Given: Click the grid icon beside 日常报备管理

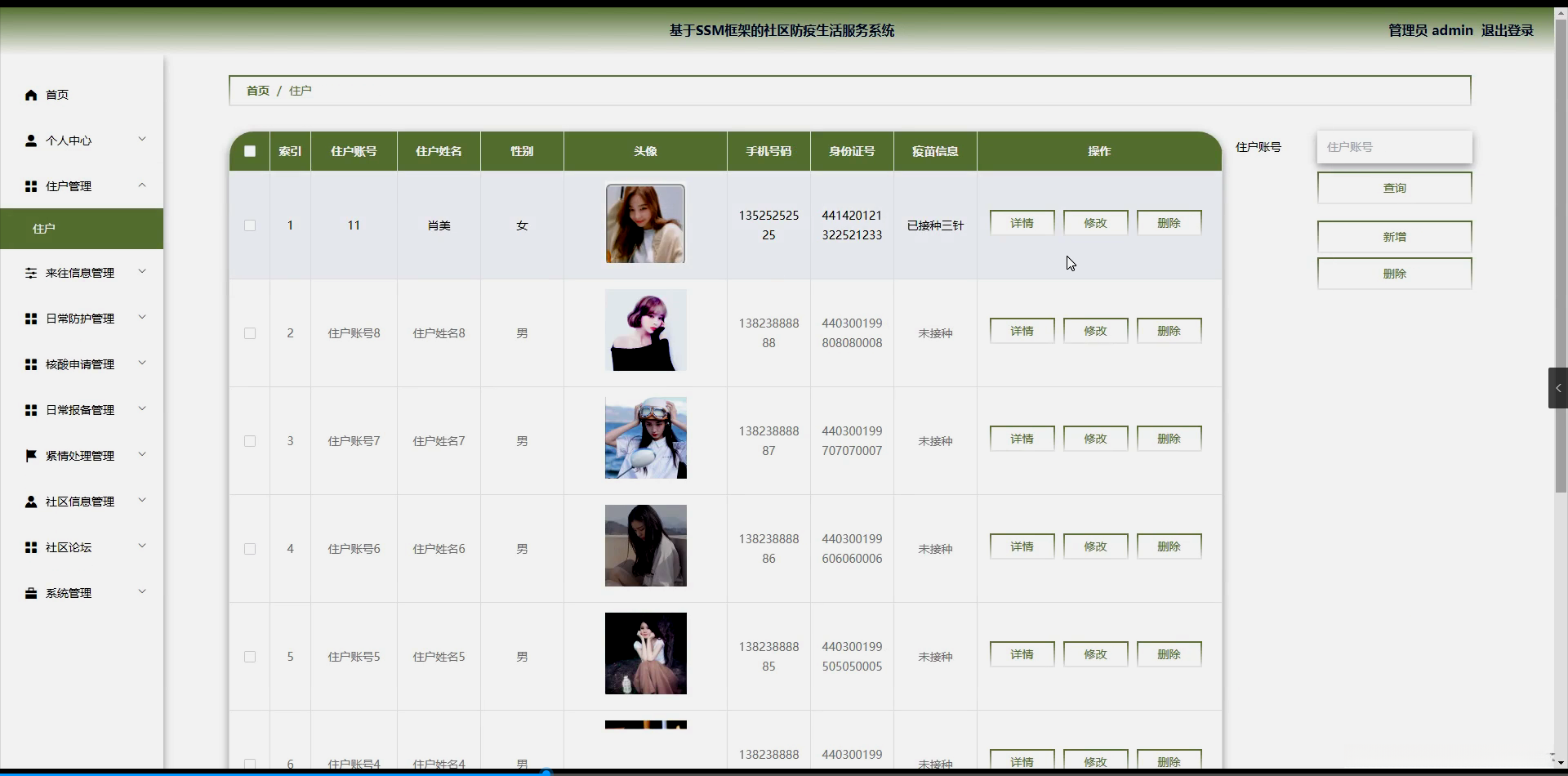Looking at the screenshot, I should (x=31, y=410).
